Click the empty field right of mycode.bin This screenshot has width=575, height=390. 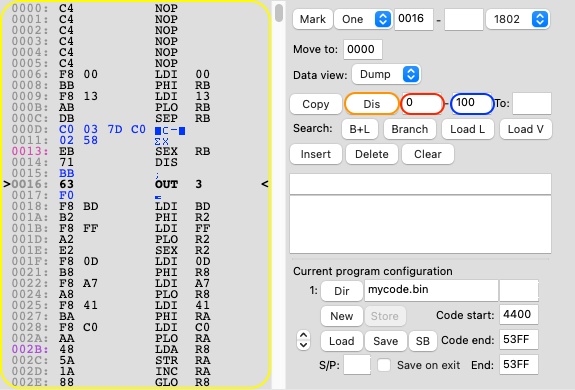(519, 290)
